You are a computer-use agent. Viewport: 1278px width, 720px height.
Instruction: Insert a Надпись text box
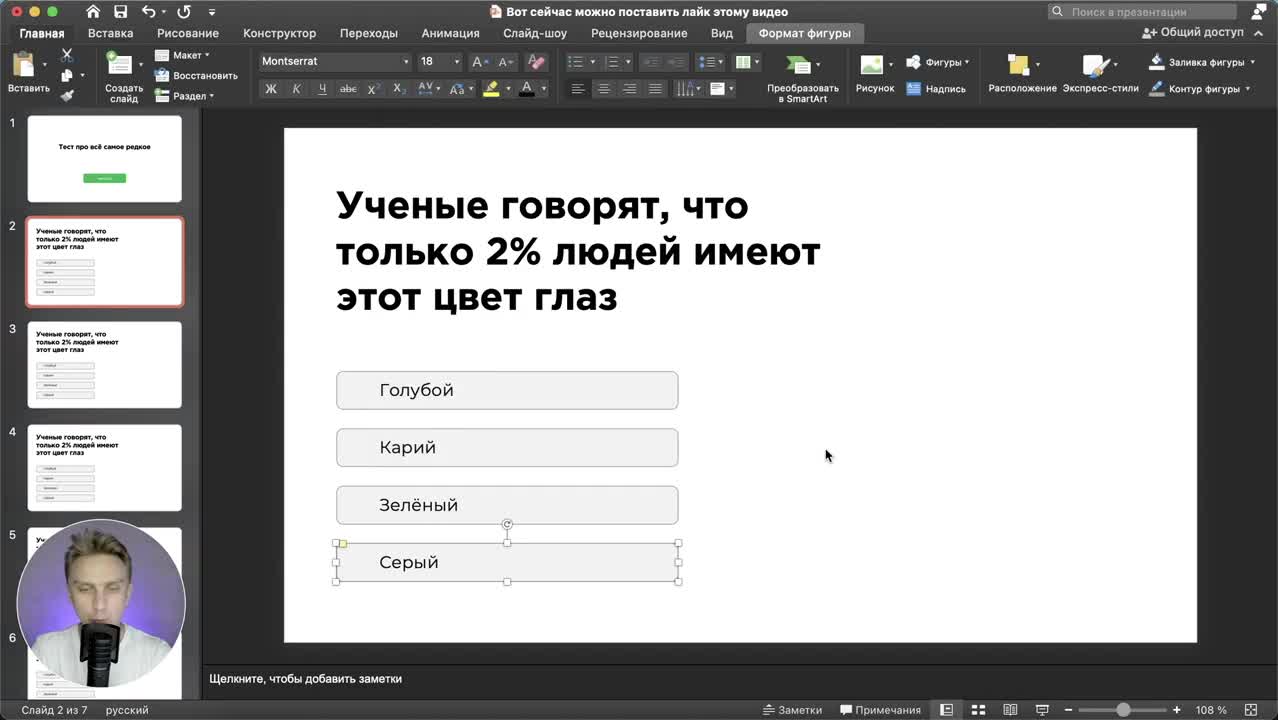click(x=936, y=89)
